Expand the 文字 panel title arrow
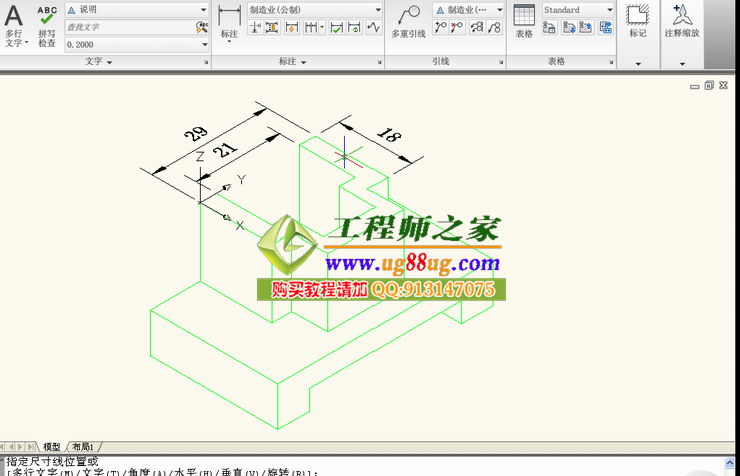 [109, 62]
